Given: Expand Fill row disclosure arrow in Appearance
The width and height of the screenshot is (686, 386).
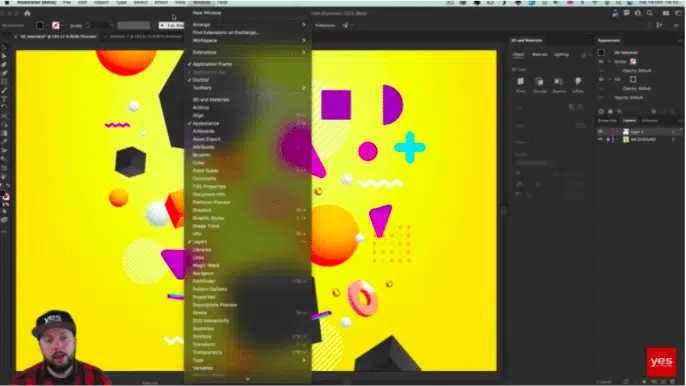Looking at the screenshot, I should point(610,80).
